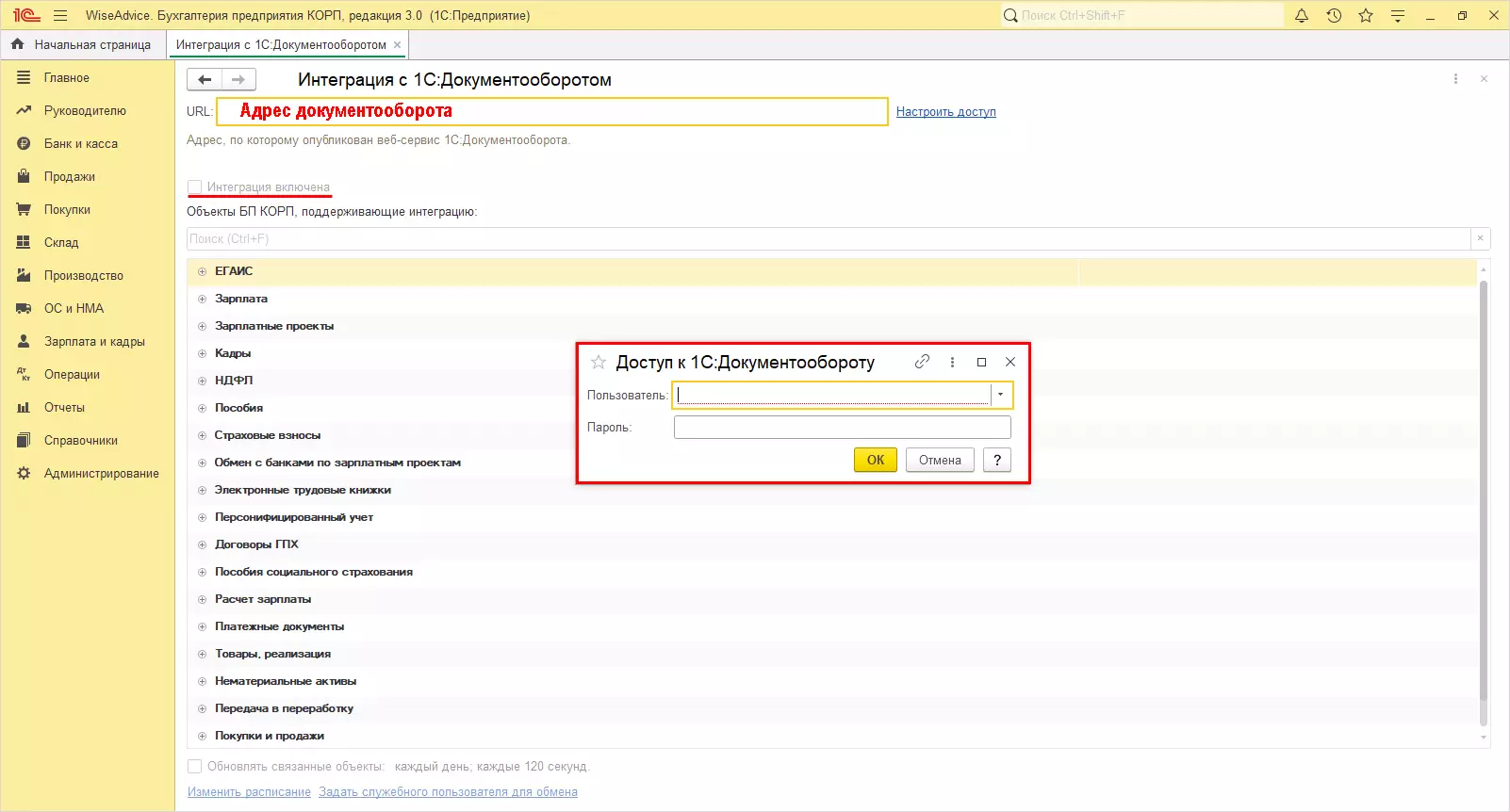Maximize the Доступ к 1С:Документообороту dialog
The height and width of the screenshot is (812, 1510).
[x=981, y=362]
